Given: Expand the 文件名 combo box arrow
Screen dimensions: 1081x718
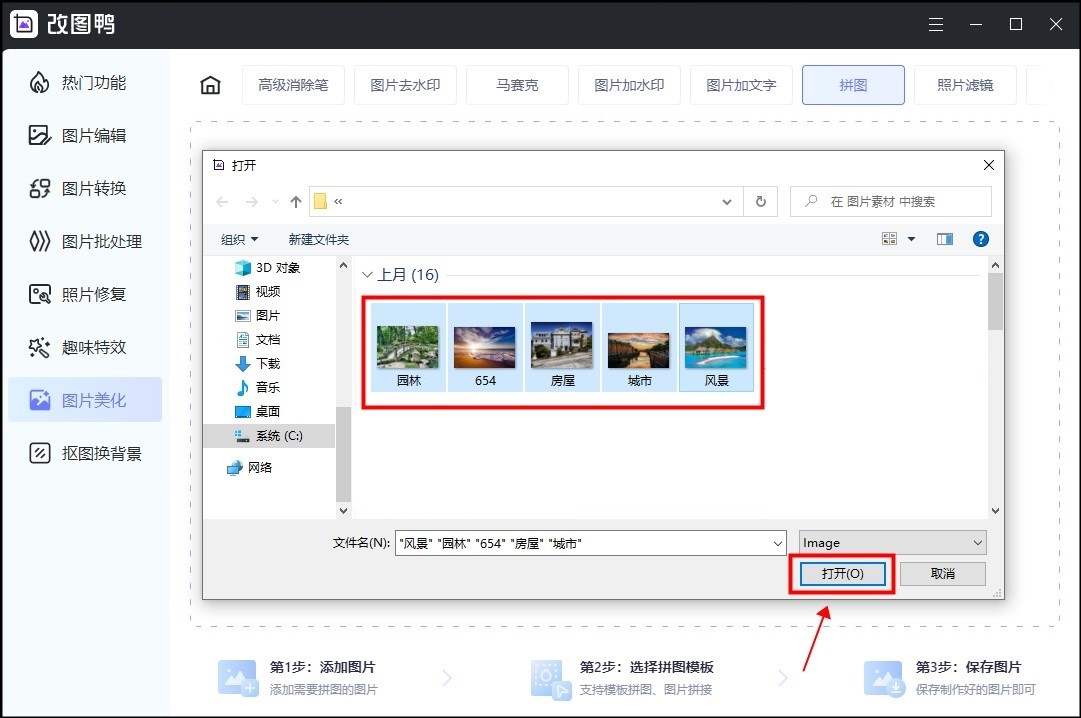Looking at the screenshot, I should [780, 542].
